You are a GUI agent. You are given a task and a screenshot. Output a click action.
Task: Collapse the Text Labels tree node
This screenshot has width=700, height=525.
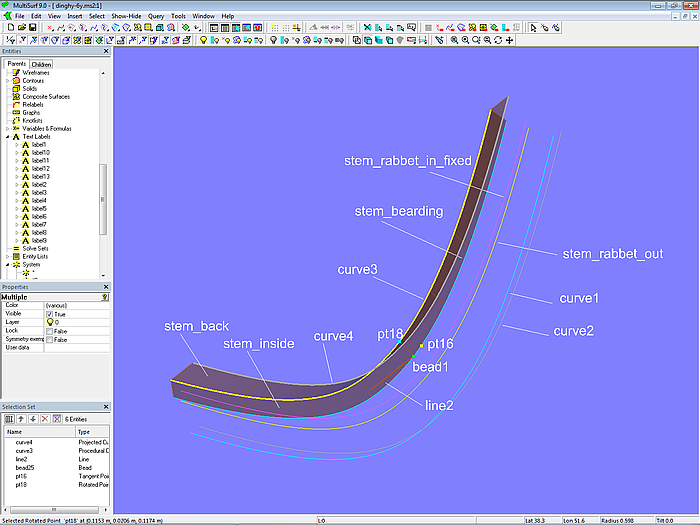pyautogui.click(x=7, y=137)
